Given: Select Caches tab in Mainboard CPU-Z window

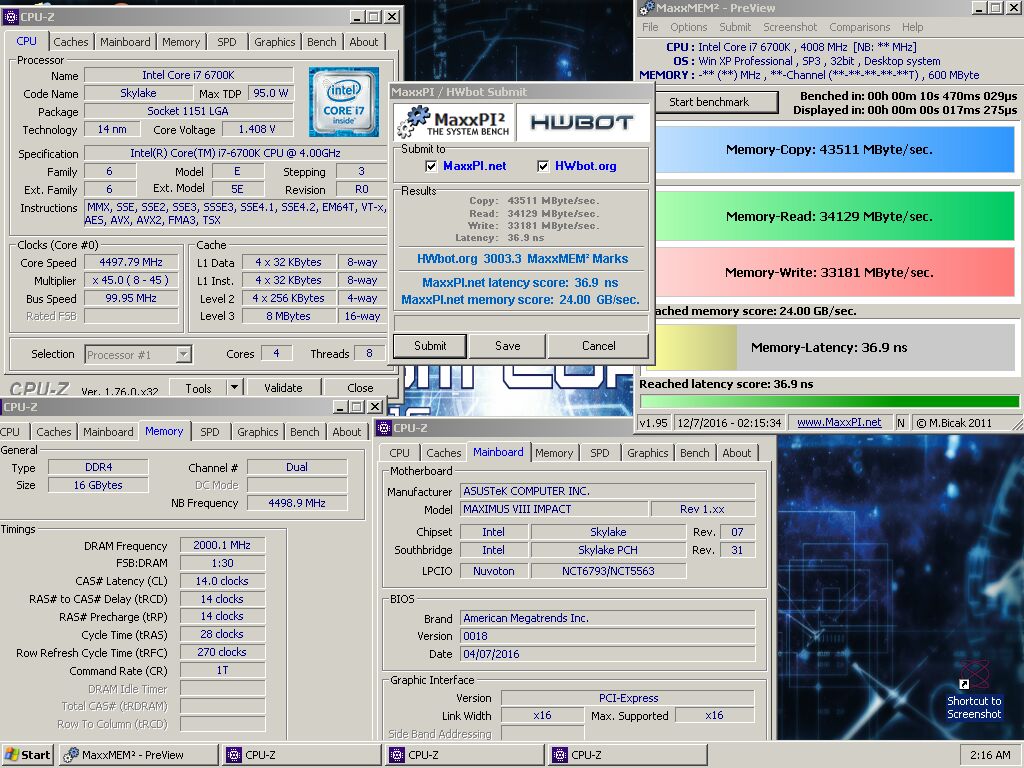Looking at the screenshot, I should coord(443,453).
